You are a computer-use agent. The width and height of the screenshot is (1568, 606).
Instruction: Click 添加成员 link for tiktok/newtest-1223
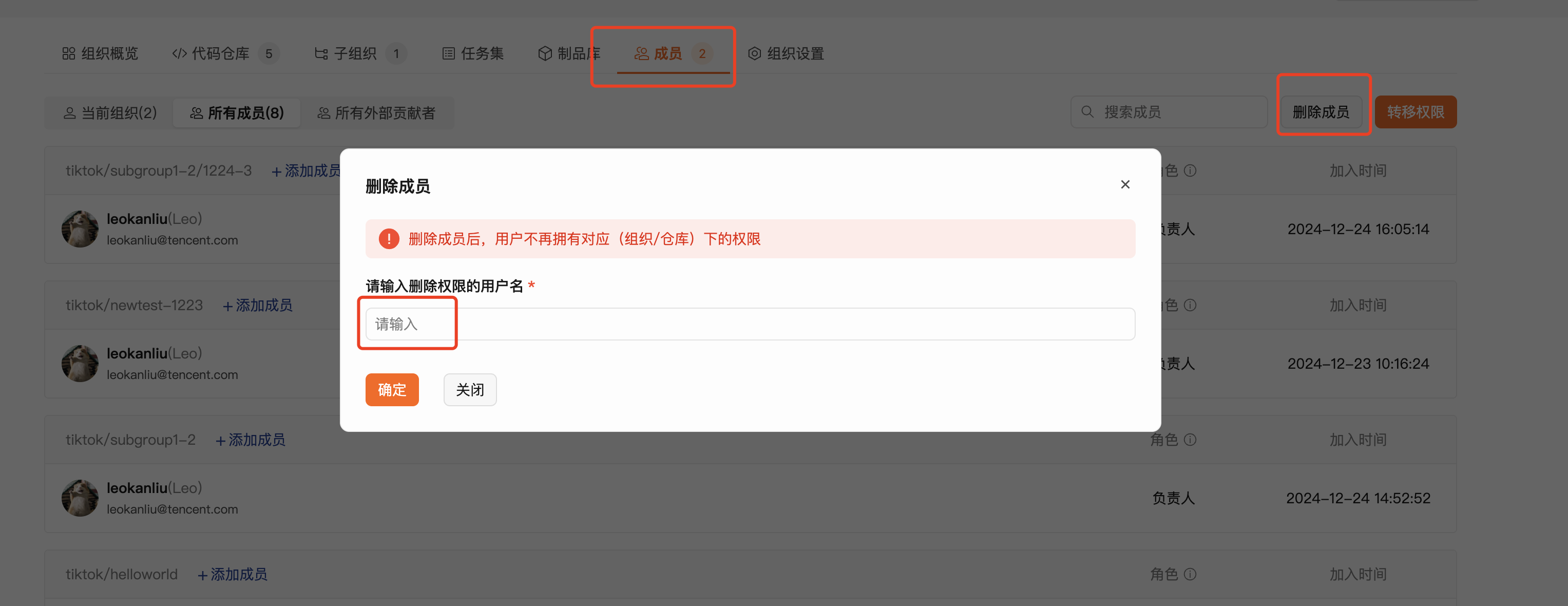click(x=257, y=306)
